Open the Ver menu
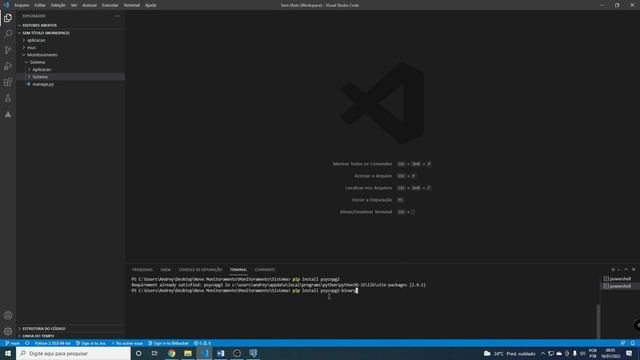640x360 pixels. [74, 5]
